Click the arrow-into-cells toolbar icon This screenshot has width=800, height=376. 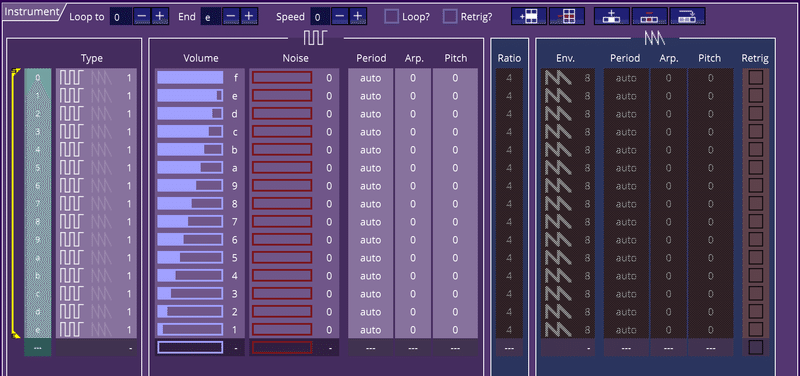[x=688, y=16]
